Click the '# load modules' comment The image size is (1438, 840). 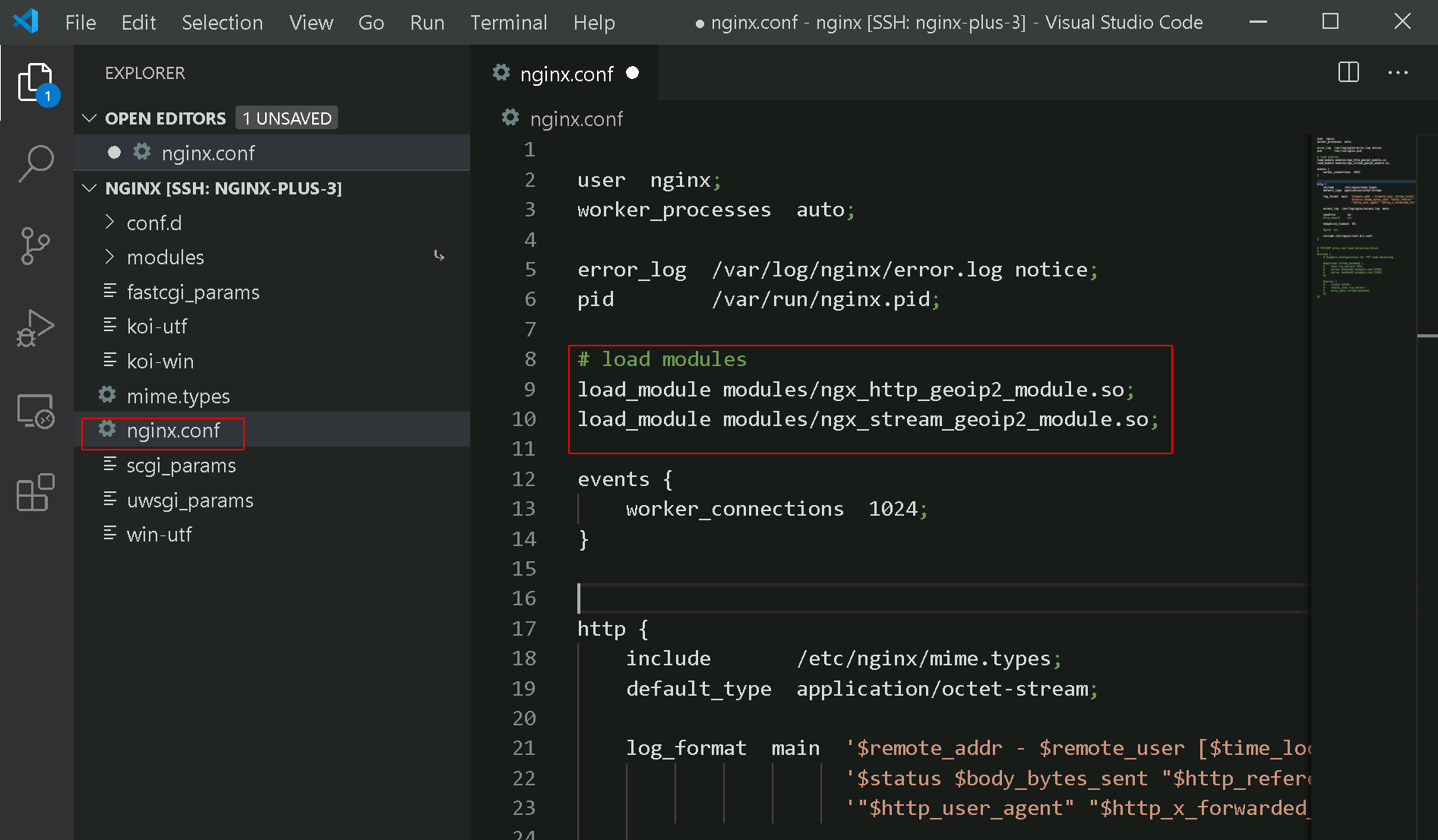coord(662,359)
